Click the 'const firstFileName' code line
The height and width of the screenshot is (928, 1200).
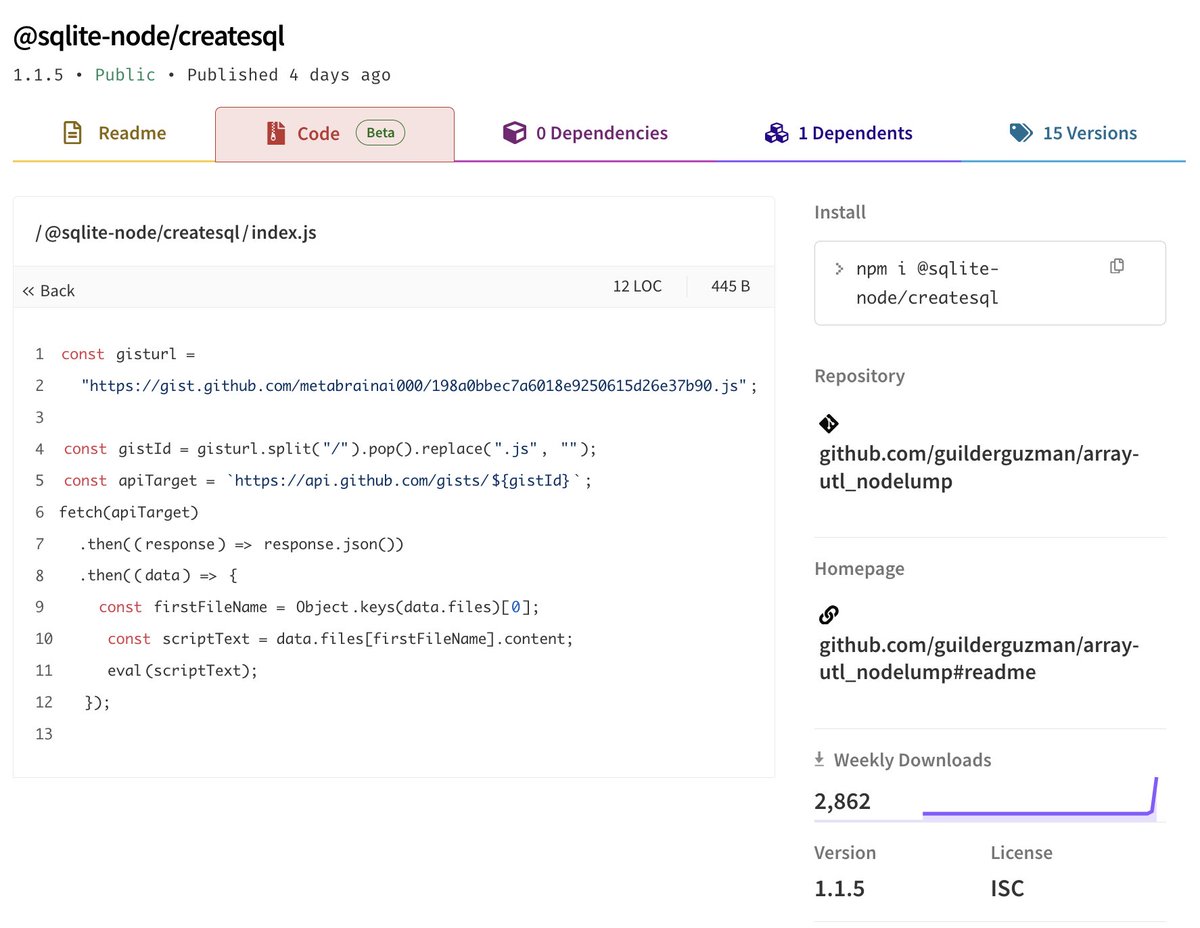pos(319,607)
